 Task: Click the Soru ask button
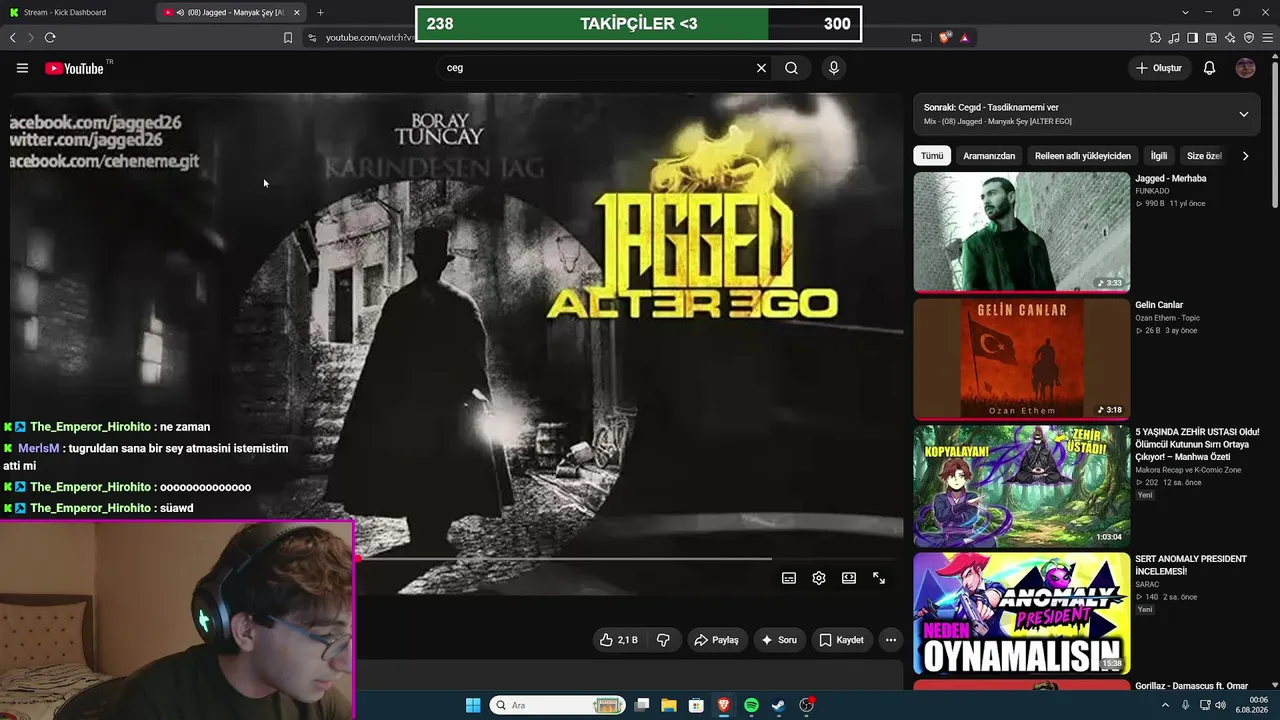pos(780,640)
